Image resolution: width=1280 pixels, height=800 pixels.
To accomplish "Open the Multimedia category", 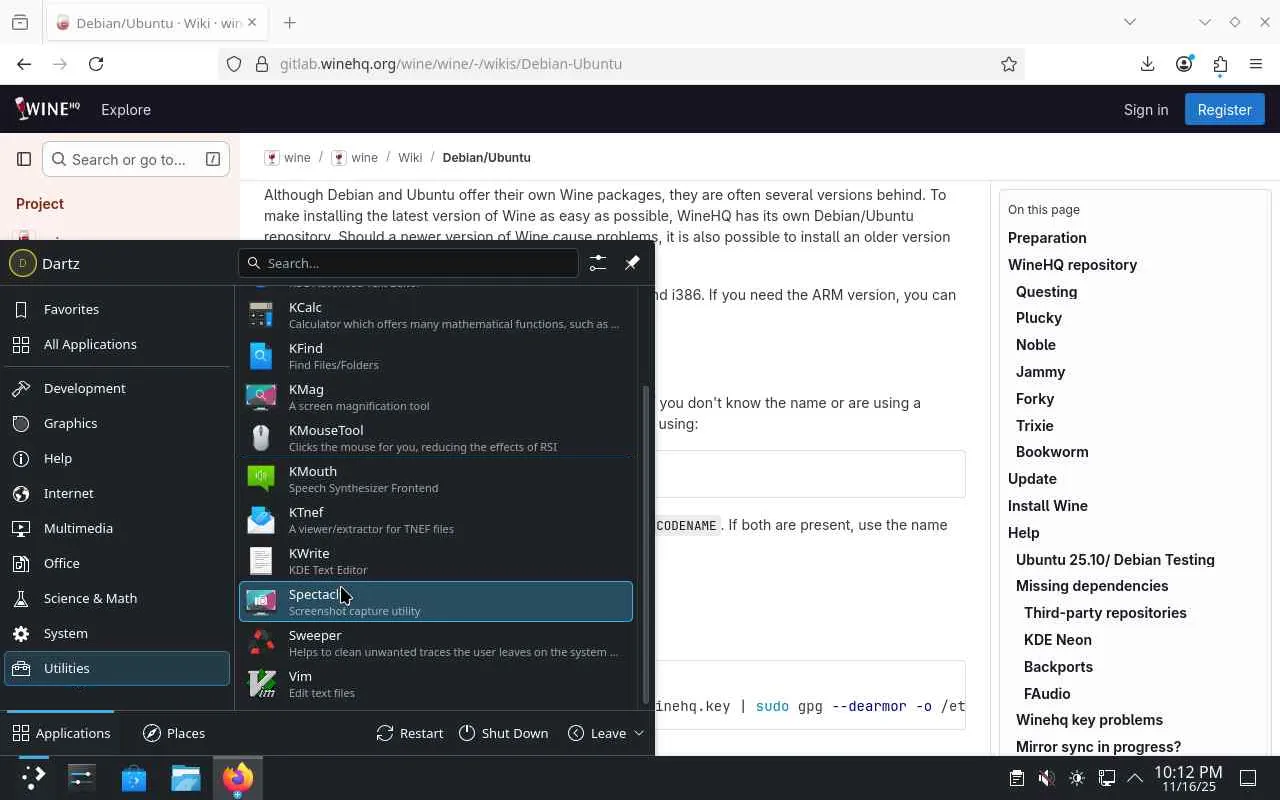I will pos(117,528).
